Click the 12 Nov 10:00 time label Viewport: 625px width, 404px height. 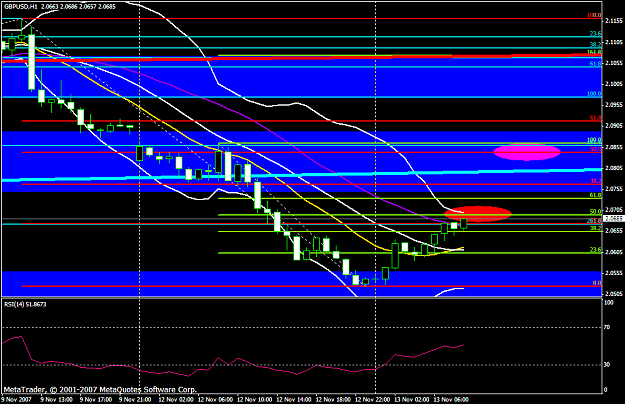click(x=254, y=399)
